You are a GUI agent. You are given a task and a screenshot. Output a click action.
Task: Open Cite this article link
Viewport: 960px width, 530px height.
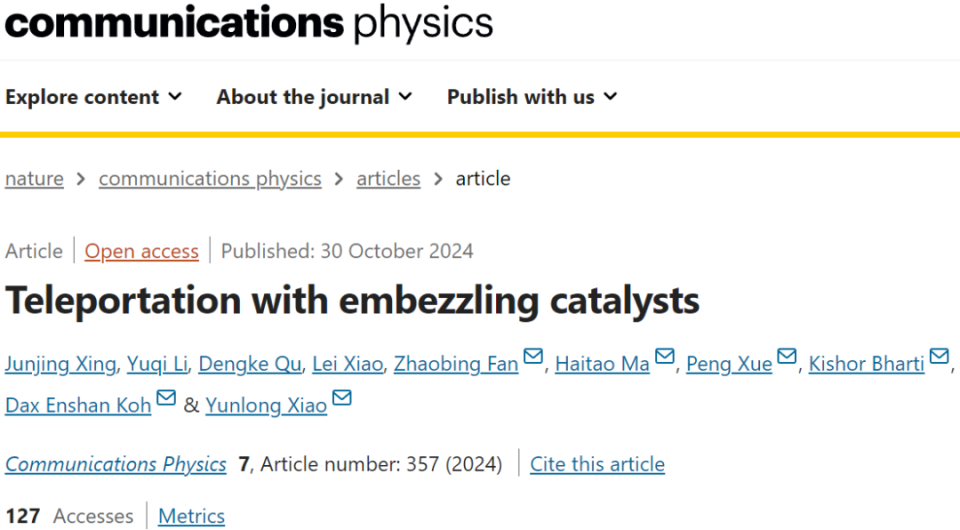pyautogui.click(x=598, y=464)
